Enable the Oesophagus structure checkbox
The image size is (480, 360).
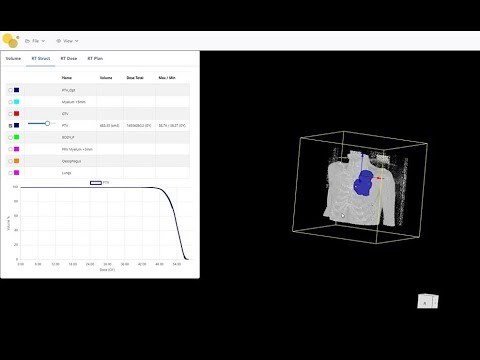pyautogui.click(x=10, y=161)
